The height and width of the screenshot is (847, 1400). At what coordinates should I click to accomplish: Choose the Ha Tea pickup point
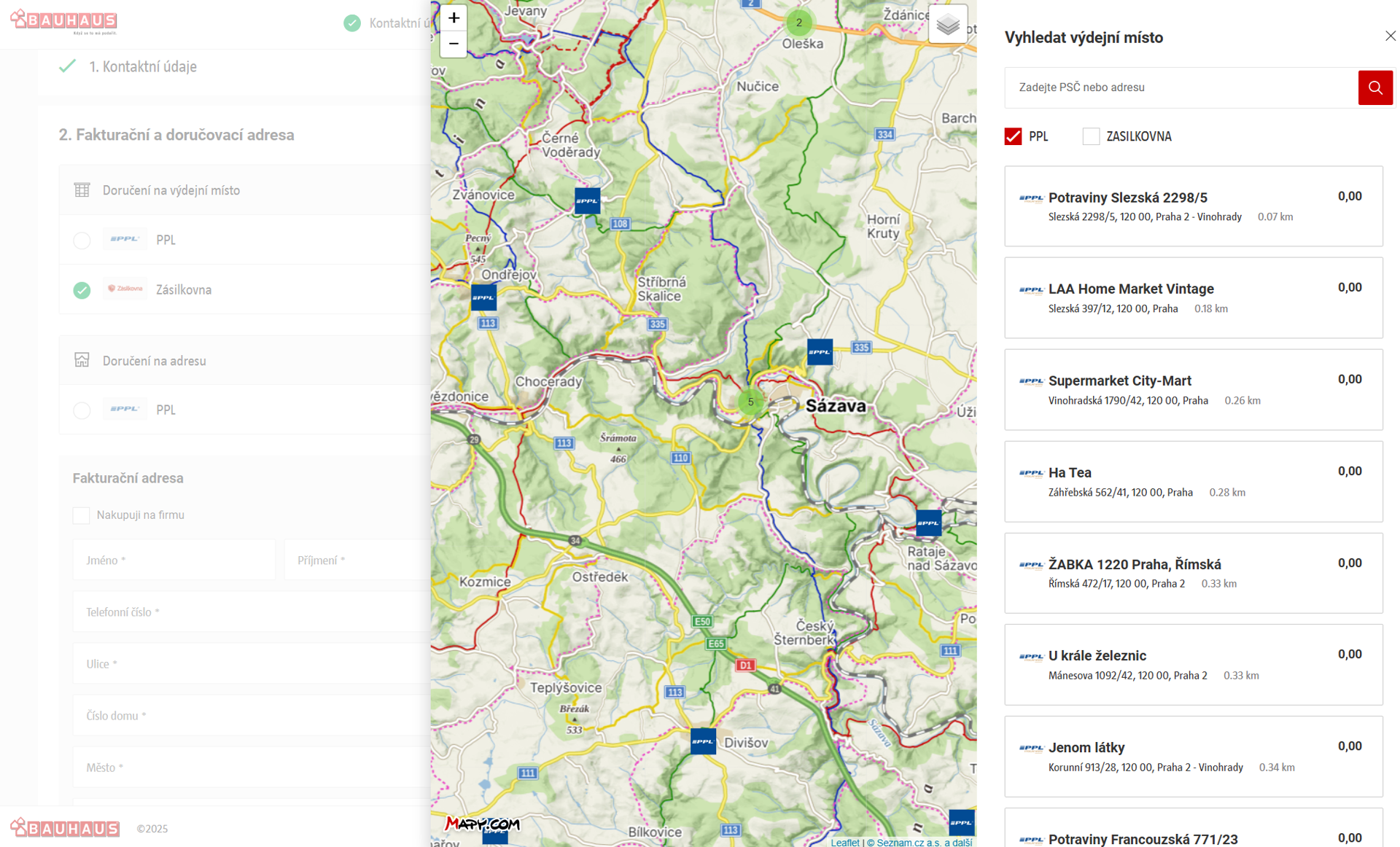1193,481
